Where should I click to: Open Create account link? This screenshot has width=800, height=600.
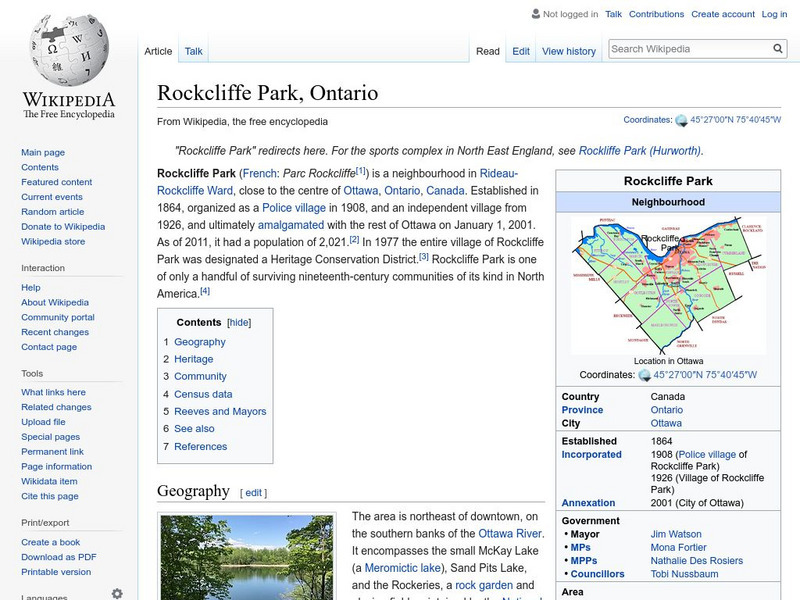[x=722, y=14]
